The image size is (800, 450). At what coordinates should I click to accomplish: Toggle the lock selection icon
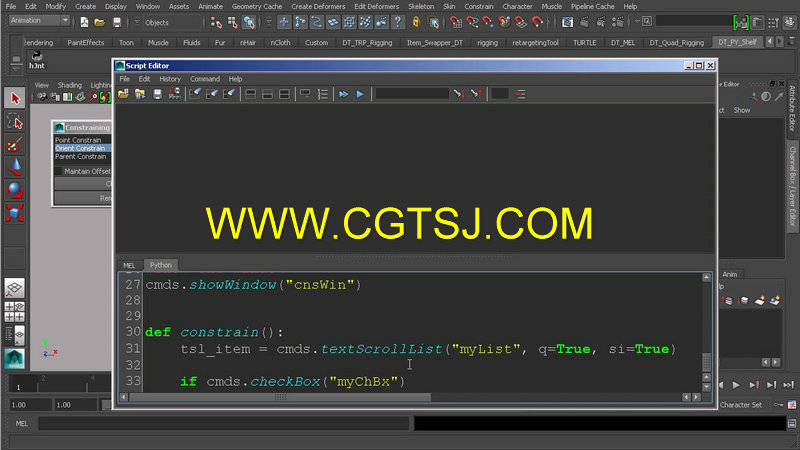(416, 22)
